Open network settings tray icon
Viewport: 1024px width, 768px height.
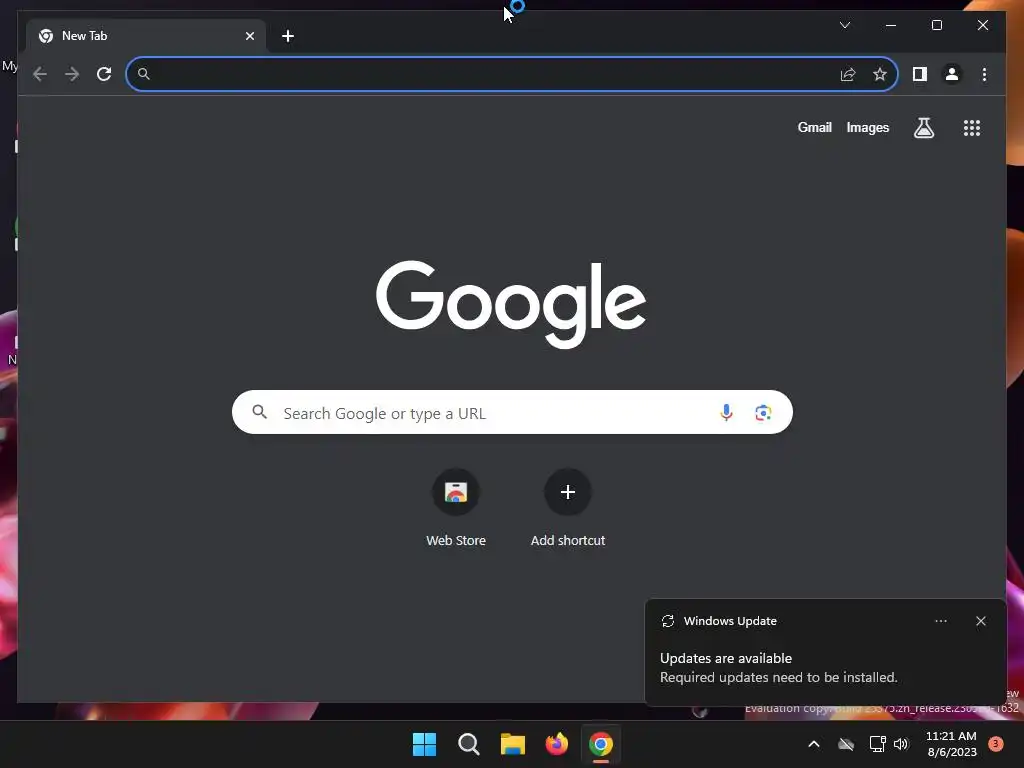[x=877, y=744]
